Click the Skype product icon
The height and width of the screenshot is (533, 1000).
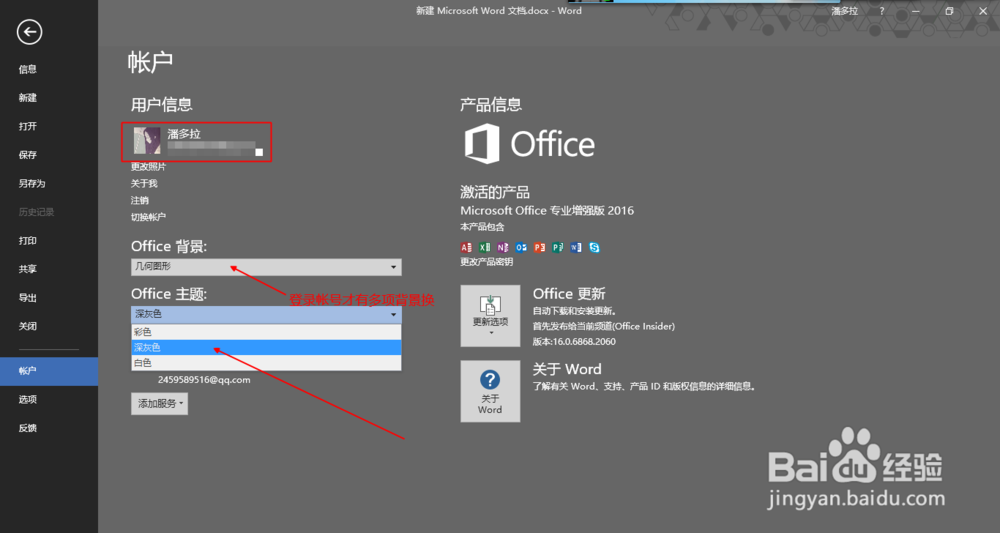(x=594, y=247)
